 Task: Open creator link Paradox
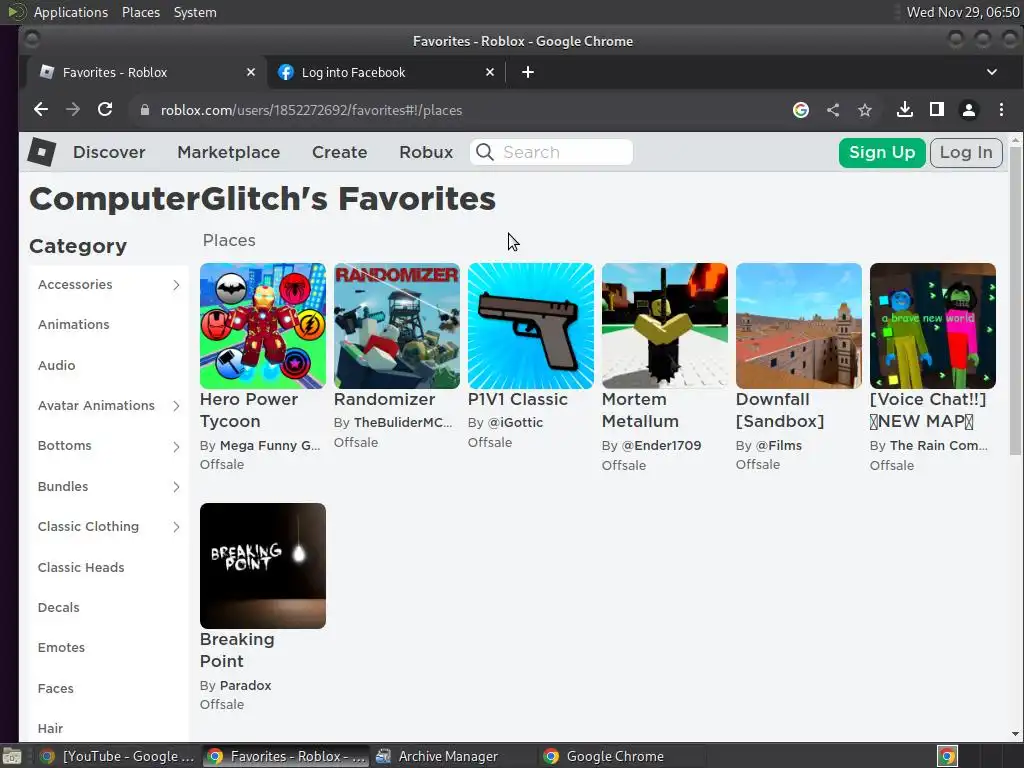[x=246, y=685]
